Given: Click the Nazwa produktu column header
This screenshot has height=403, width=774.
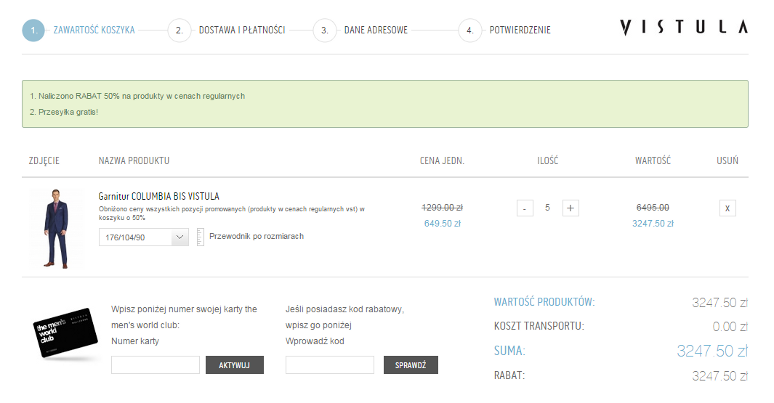Looking at the screenshot, I should [x=134, y=161].
